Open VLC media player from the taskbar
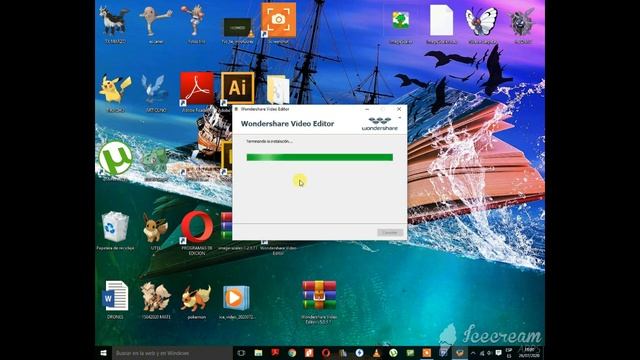The height and width of the screenshot is (360, 640). pos(376,353)
